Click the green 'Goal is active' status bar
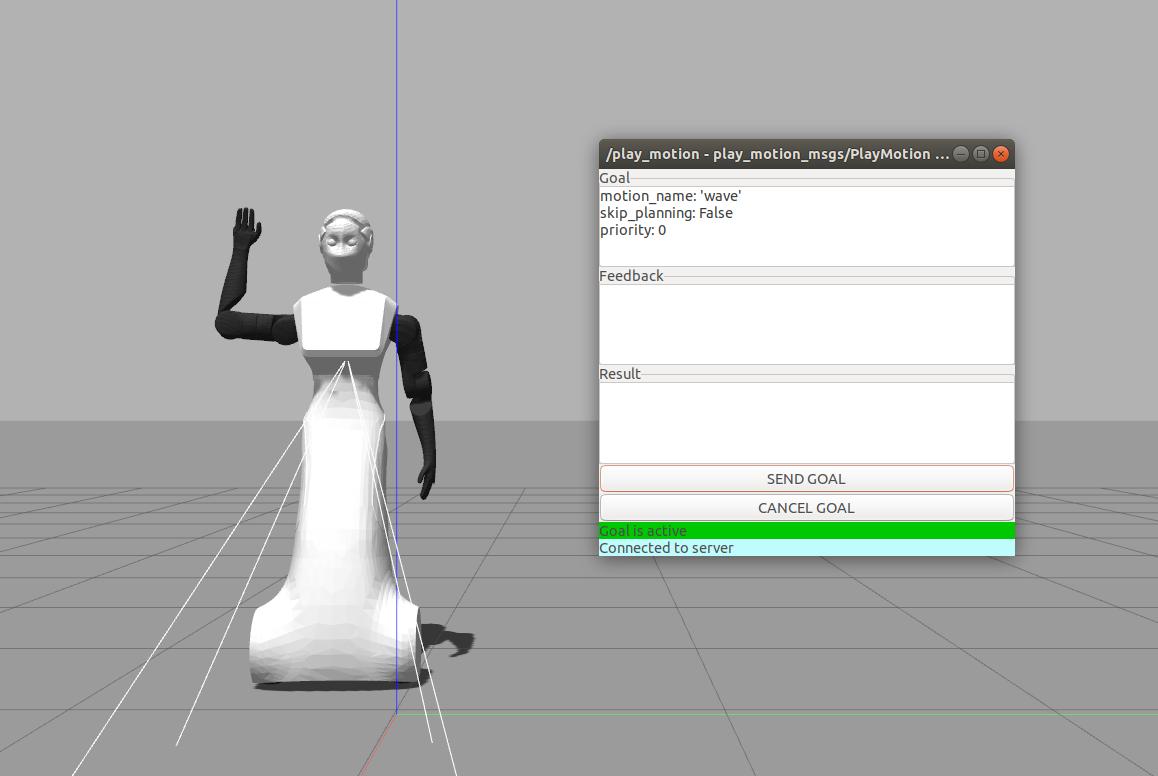This screenshot has width=1158, height=776. click(806, 531)
